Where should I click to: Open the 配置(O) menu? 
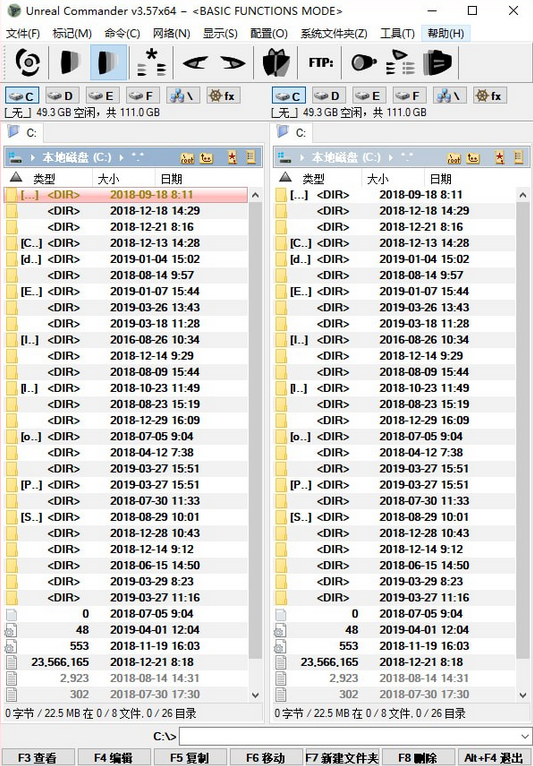click(x=269, y=34)
